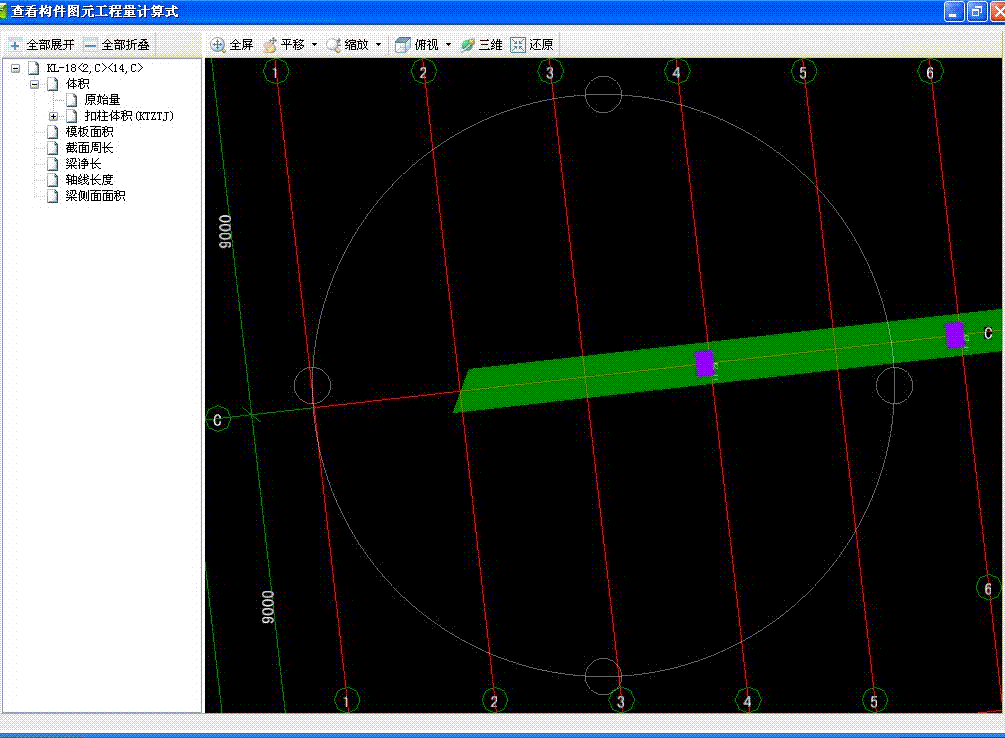Select the 扣柱体积(KTZTJ) tree item

[x=129, y=116]
